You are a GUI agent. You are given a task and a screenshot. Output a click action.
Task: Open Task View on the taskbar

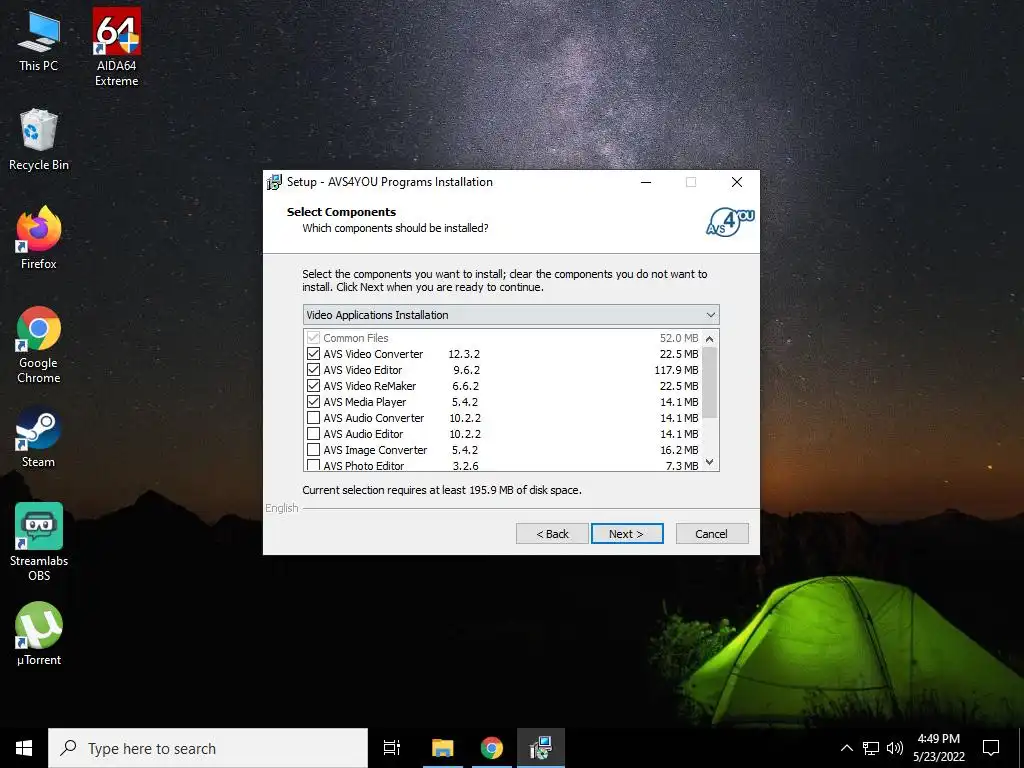(392, 748)
